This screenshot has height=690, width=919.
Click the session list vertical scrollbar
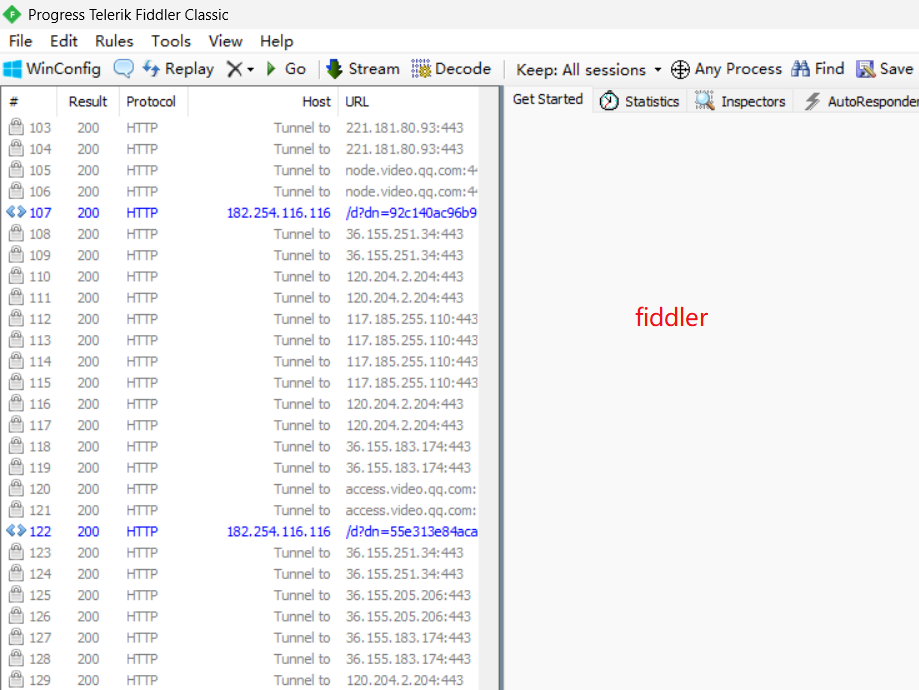[488, 389]
